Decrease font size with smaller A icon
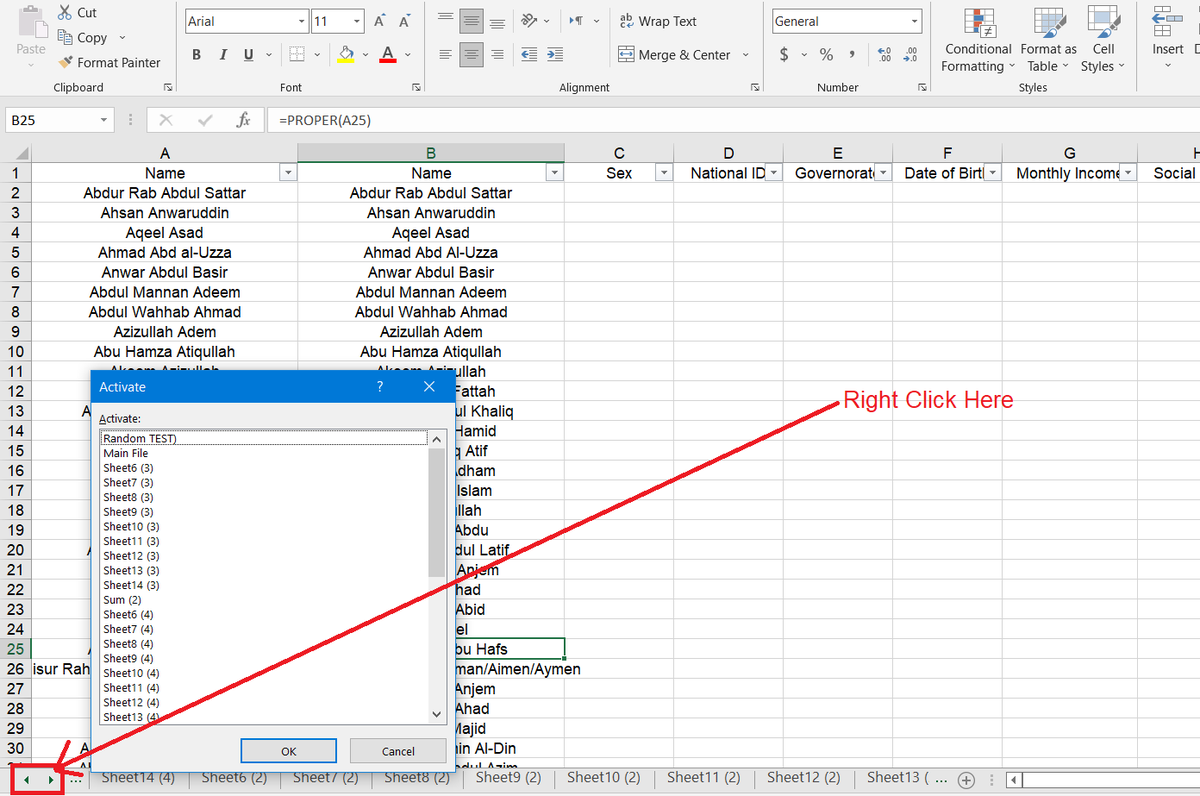1200x796 pixels. 405,21
